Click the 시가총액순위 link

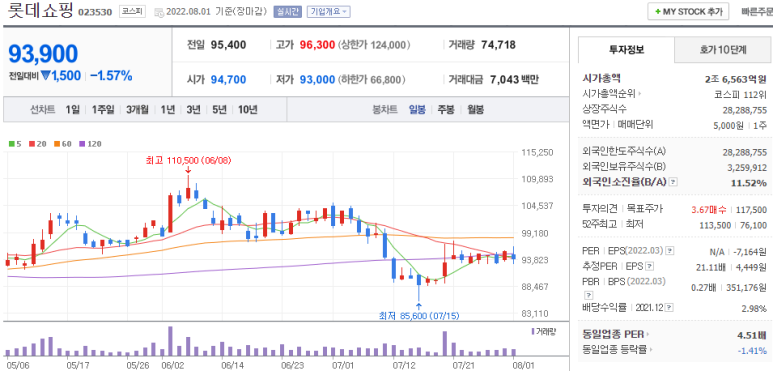click(x=609, y=94)
